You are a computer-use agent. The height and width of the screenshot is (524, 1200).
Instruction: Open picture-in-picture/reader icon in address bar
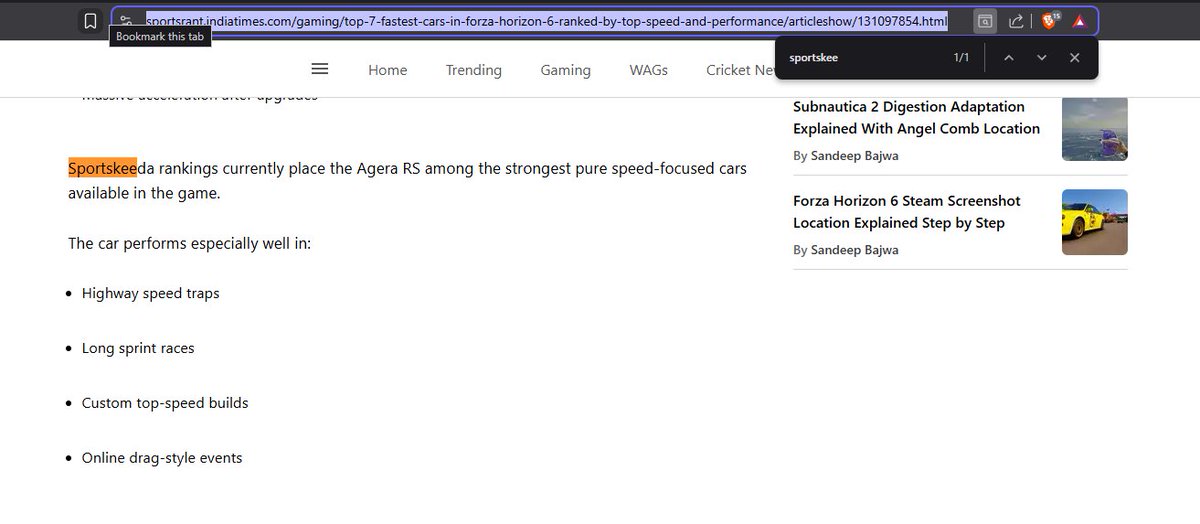[985, 21]
